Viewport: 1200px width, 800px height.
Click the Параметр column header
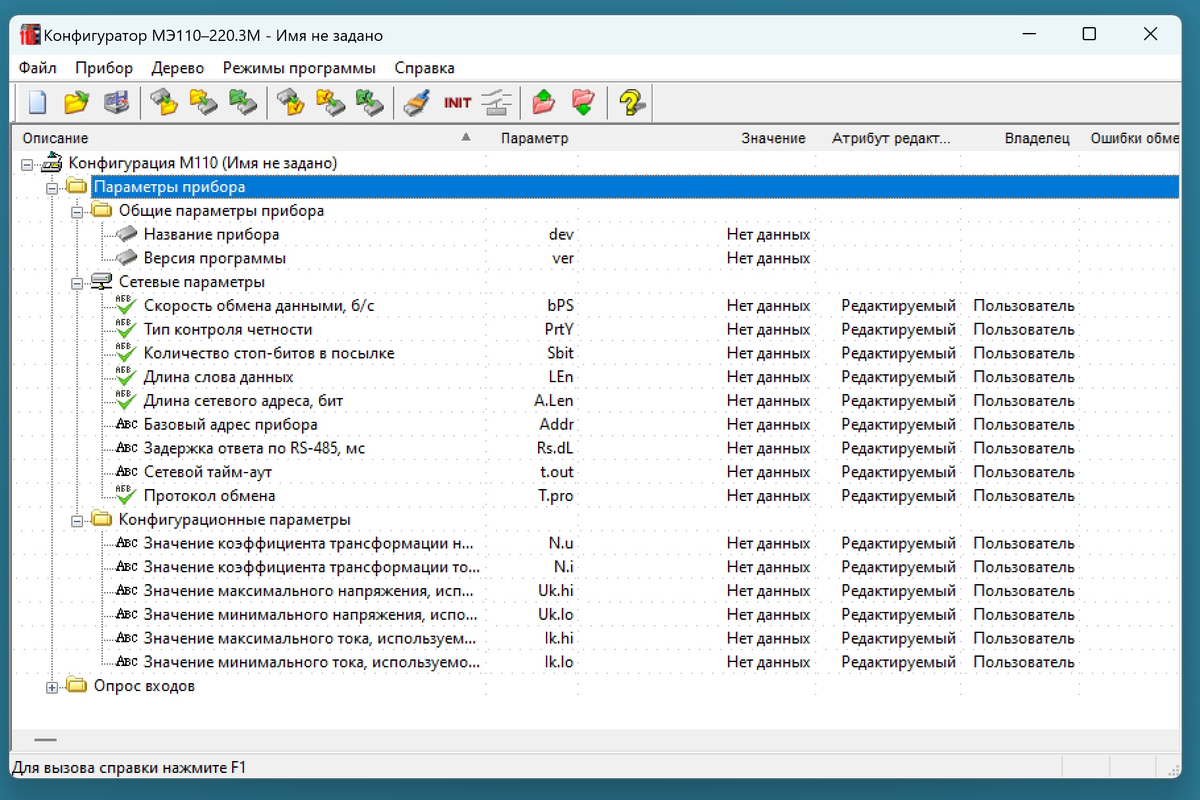534,138
